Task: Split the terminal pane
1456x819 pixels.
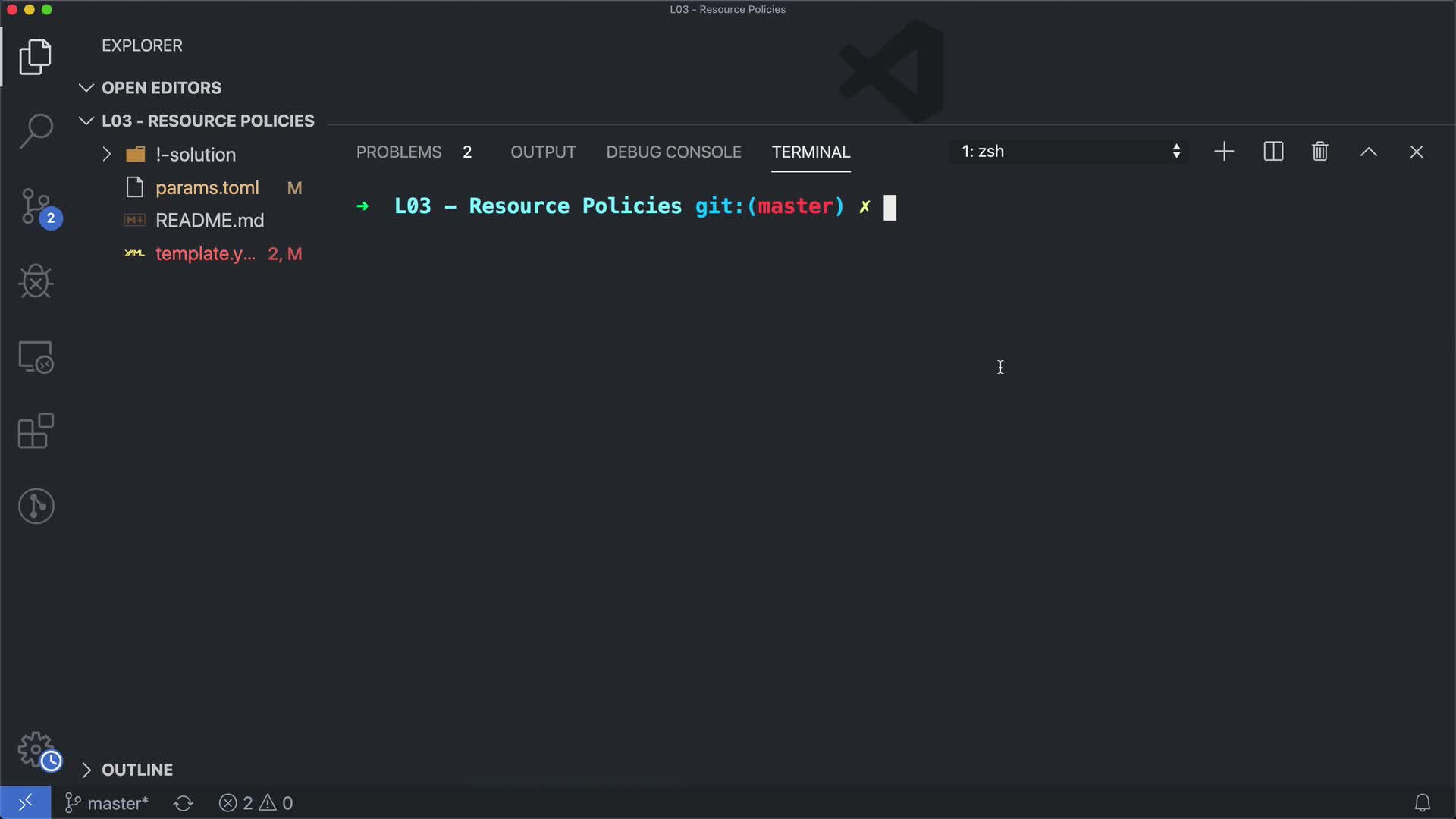Action: click(x=1273, y=152)
